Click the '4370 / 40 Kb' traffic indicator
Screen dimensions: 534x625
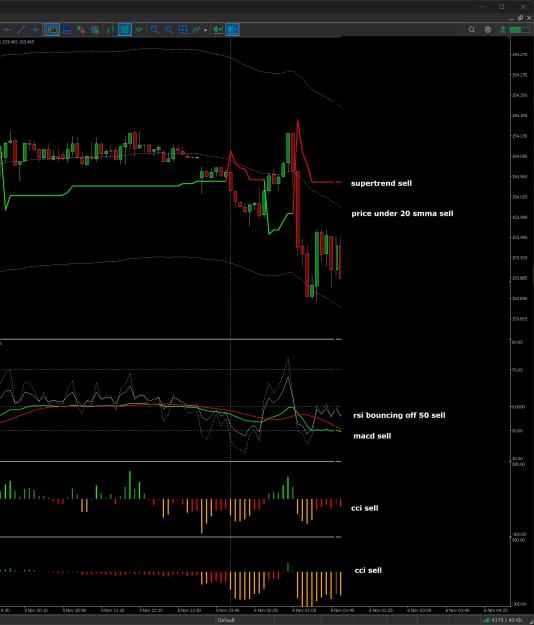point(503,620)
